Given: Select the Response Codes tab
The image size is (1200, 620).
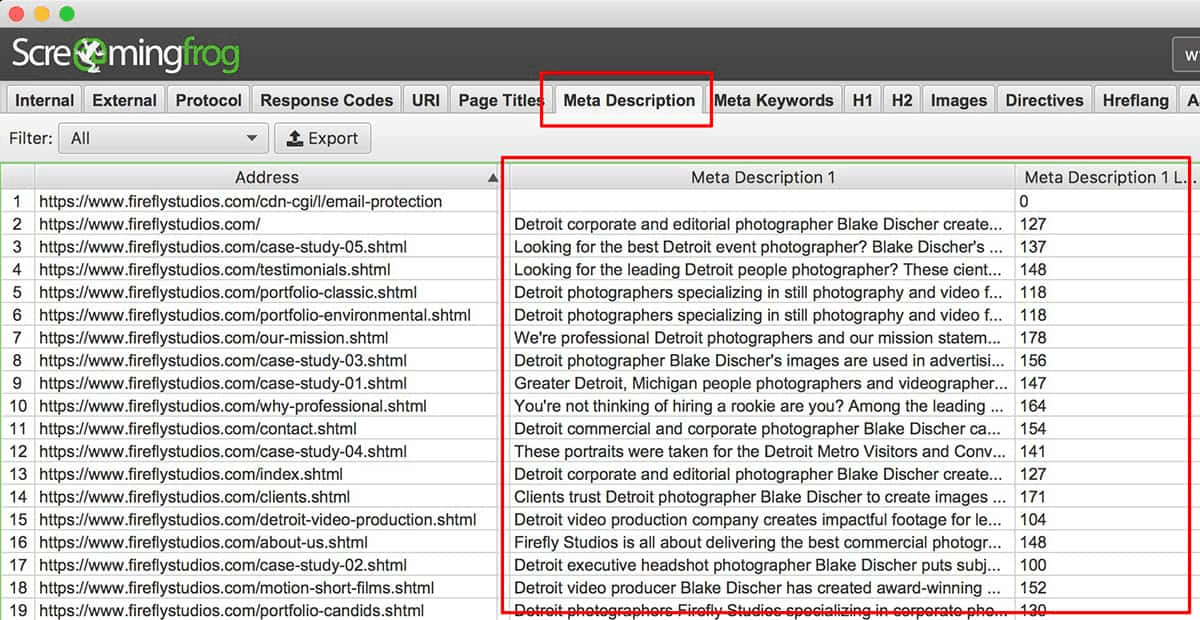Looking at the screenshot, I should point(326,100).
